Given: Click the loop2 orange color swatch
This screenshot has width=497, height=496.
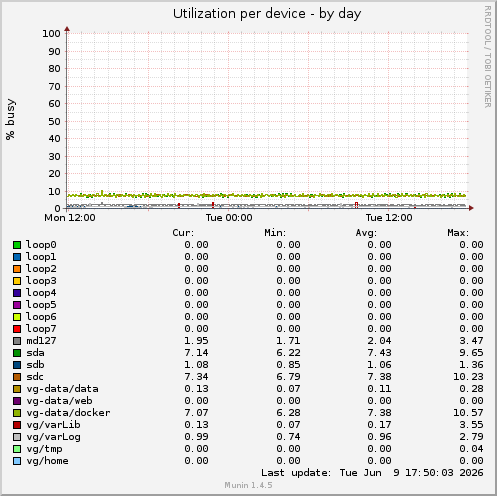Looking at the screenshot, I should tap(17, 269).
